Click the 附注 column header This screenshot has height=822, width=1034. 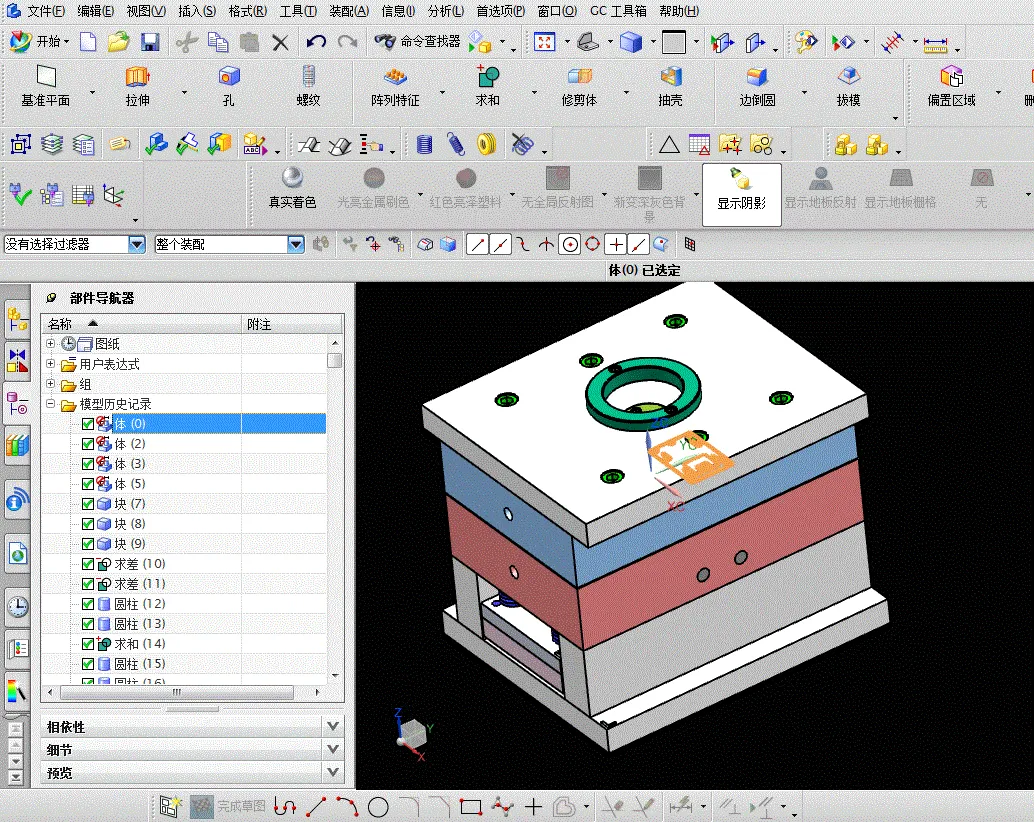(x=292, y=324)
